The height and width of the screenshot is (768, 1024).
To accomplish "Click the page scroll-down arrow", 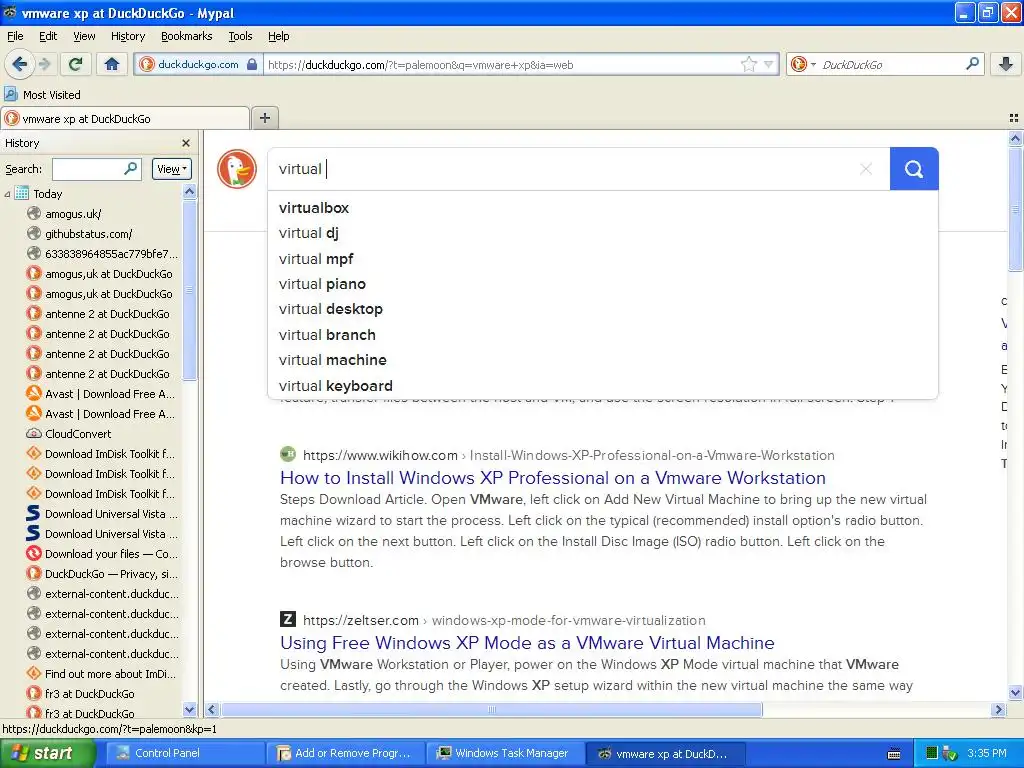I will click(x=1015, y=693).
